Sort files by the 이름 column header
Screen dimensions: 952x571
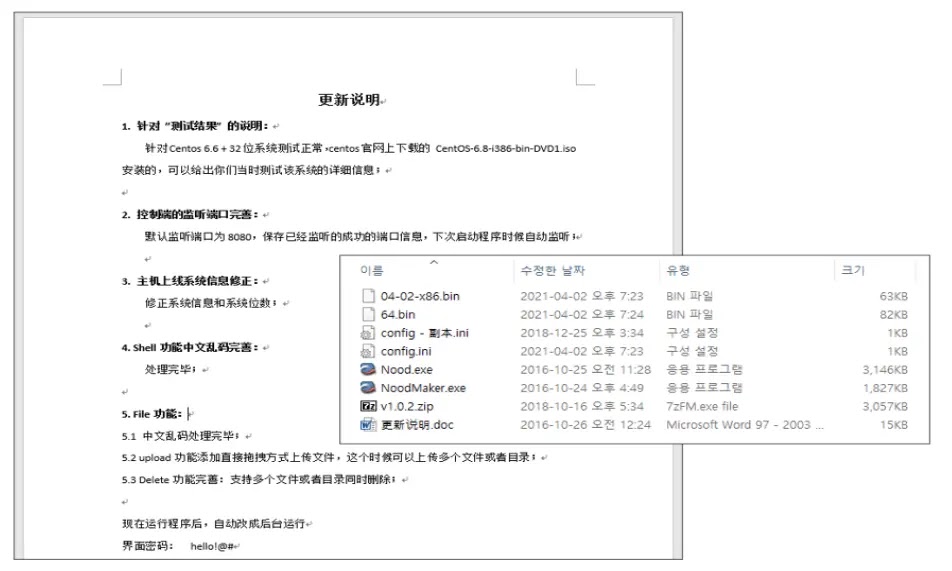[372, 271]
